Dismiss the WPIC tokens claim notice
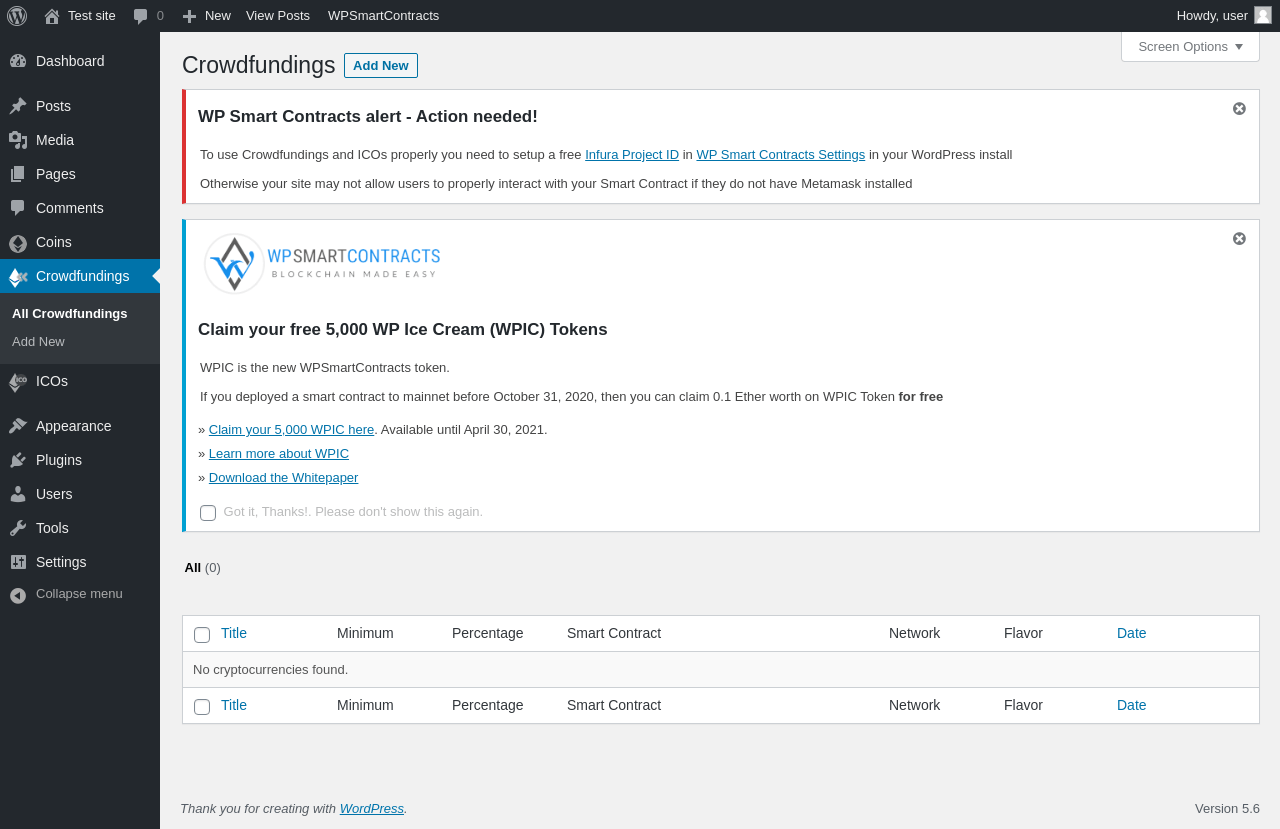The image size is (1280, 829). click(x=1239, y=238)
